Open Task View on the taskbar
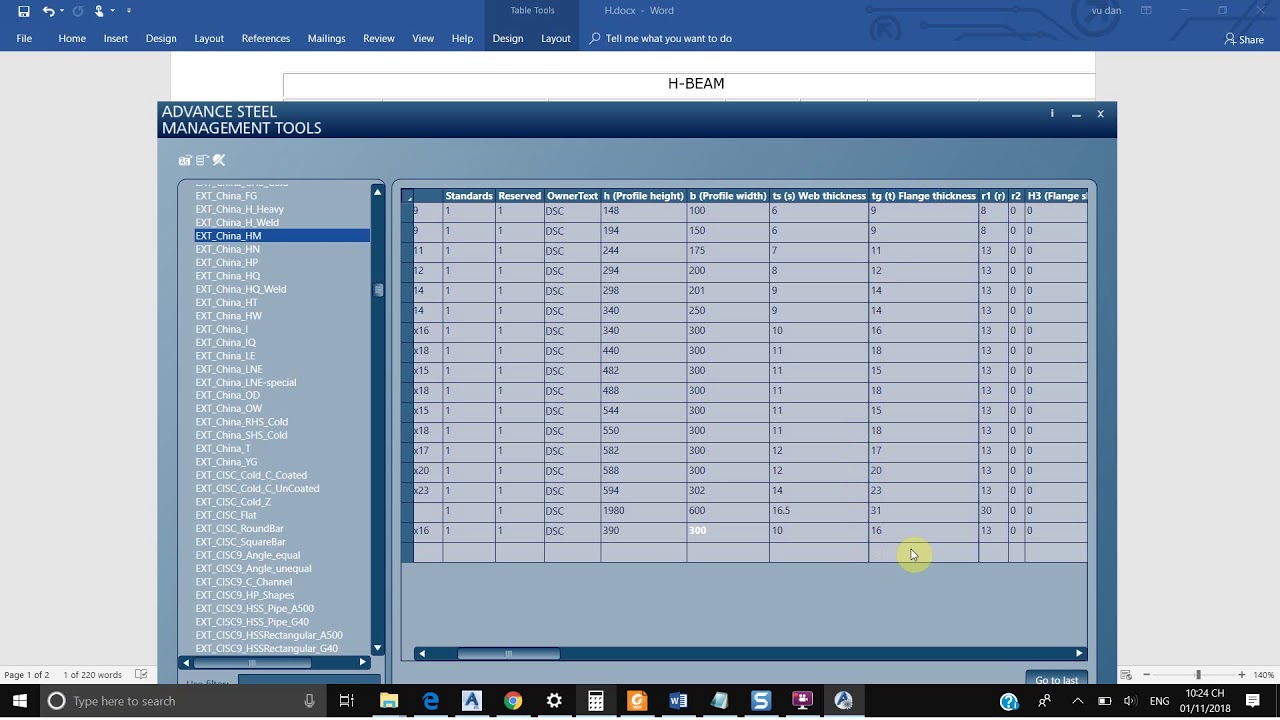This screenshot has height=720, width=1280. click(x=347, y=701)
